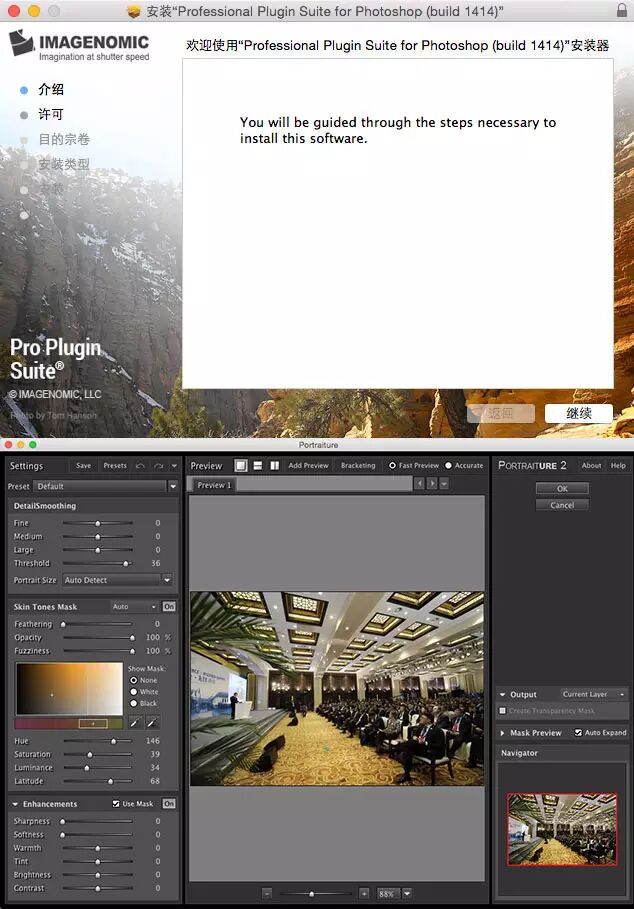634x909 pixels.
Task: Click the About menu in Portraiture
Action: [591, 466]
